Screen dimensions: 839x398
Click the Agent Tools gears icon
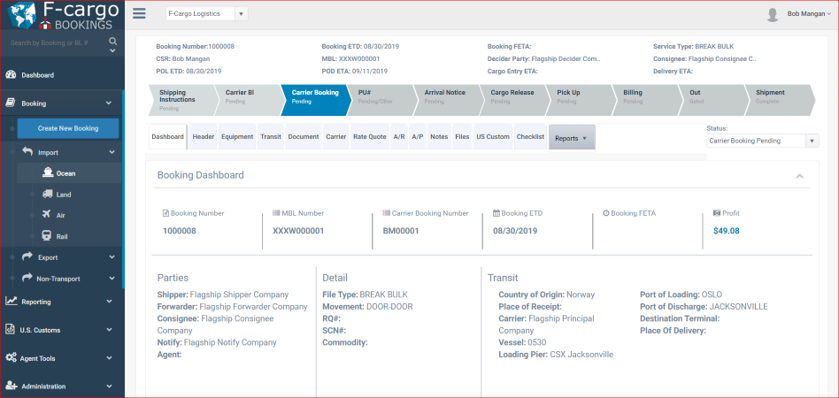pyautogui.click(x=11, y=358)
